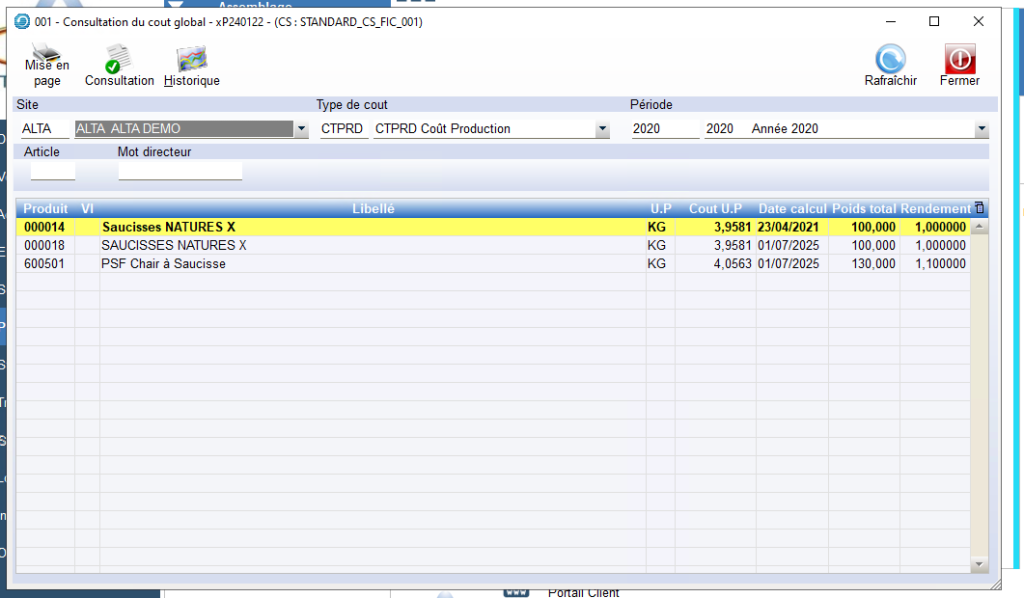
Task: Sort by the Cout U.P column header
Action: (715, 208)
